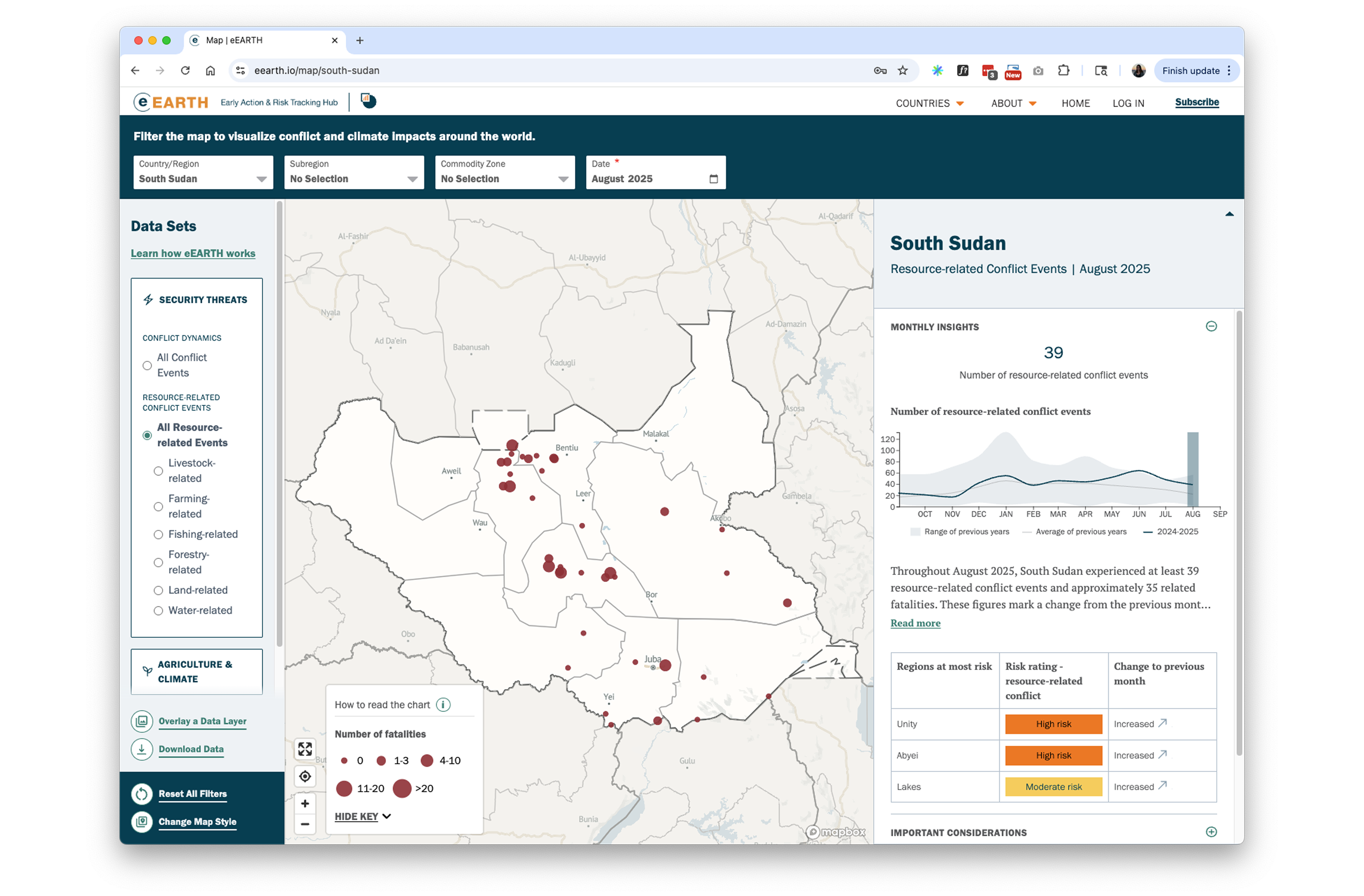The width and height of the screenshot is (1364, 896).
Task: Choose the Fishing-related data set
Action: tap(158, 535)
